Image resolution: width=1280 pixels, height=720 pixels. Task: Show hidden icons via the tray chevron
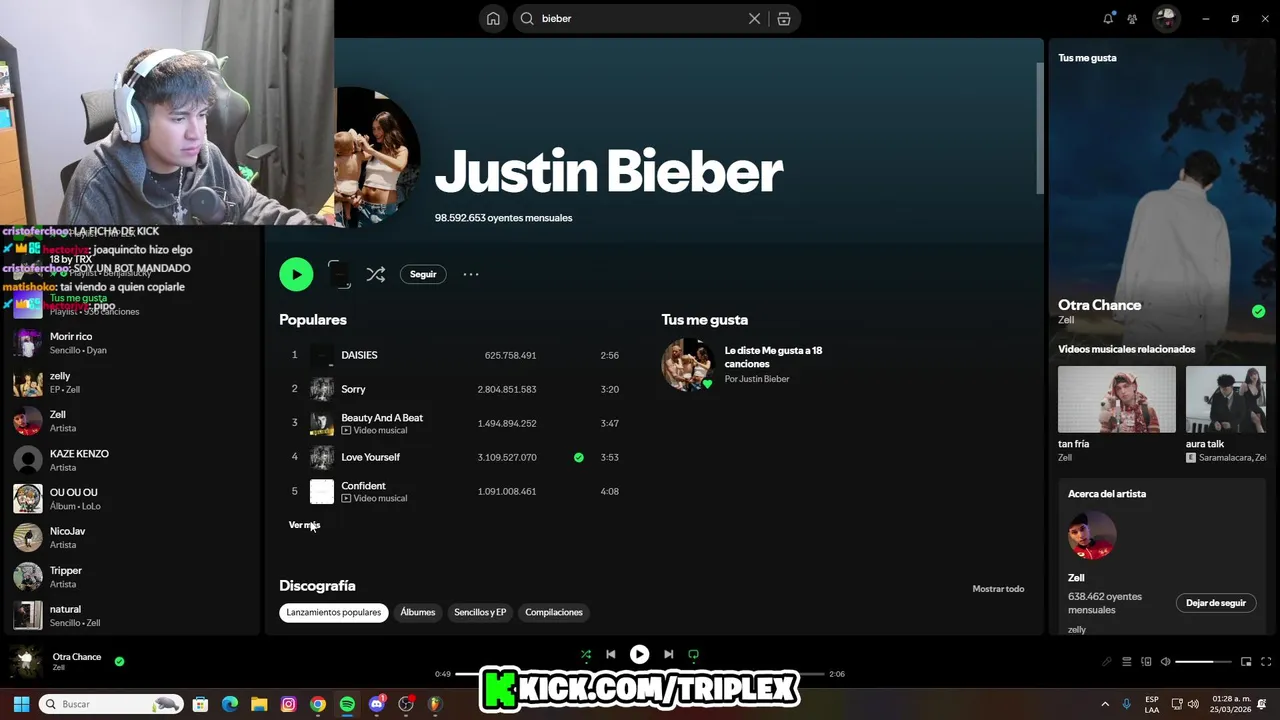pyautogui.click(x=1105, y=704)
